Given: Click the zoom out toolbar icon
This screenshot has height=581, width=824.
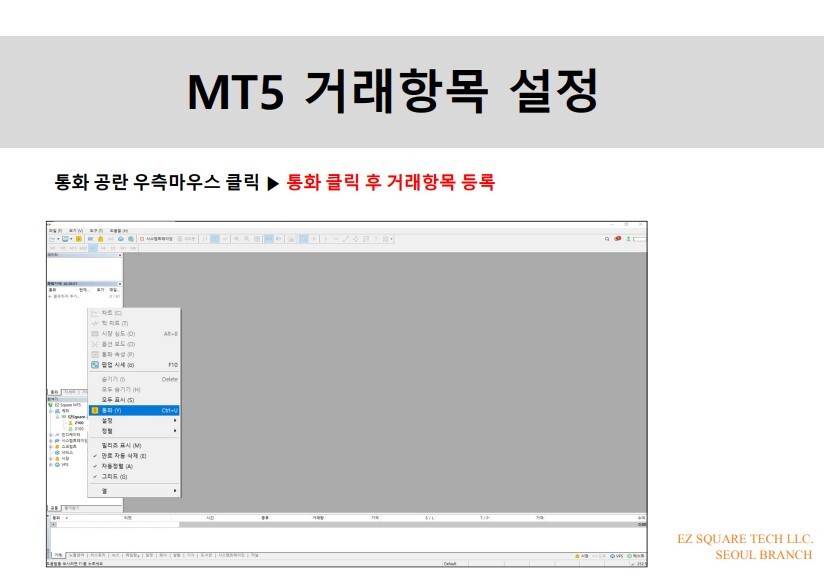Looking at the screenshot, I should (x=247, y=238).
